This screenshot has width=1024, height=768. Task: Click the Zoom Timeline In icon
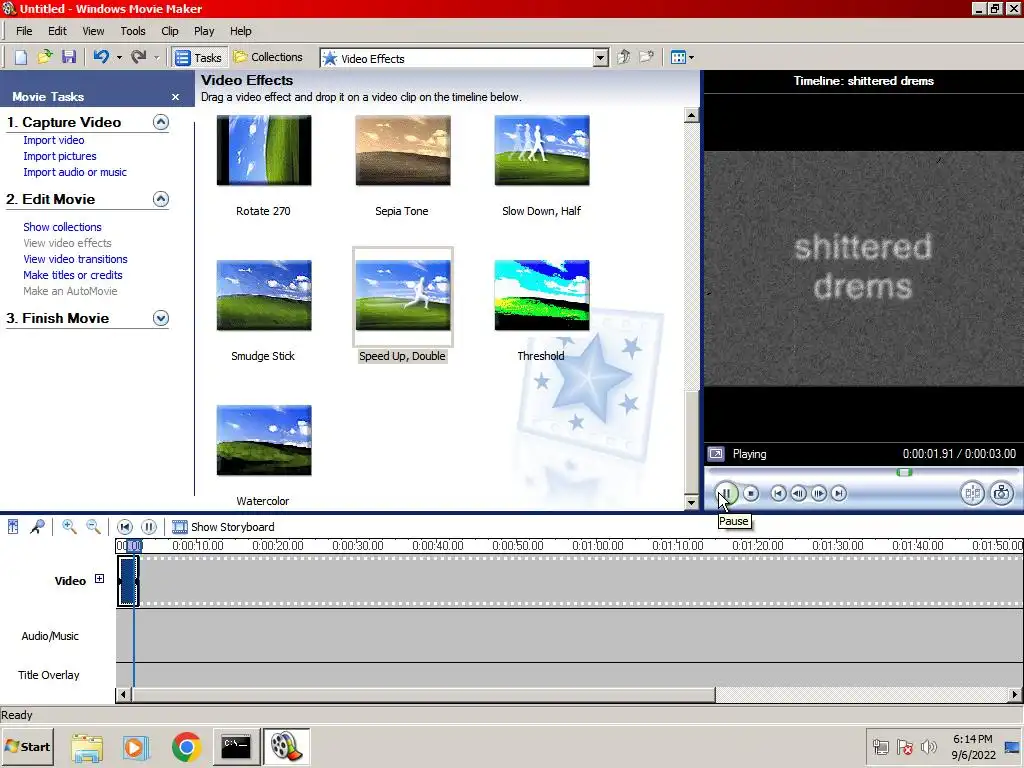point(69,526)
